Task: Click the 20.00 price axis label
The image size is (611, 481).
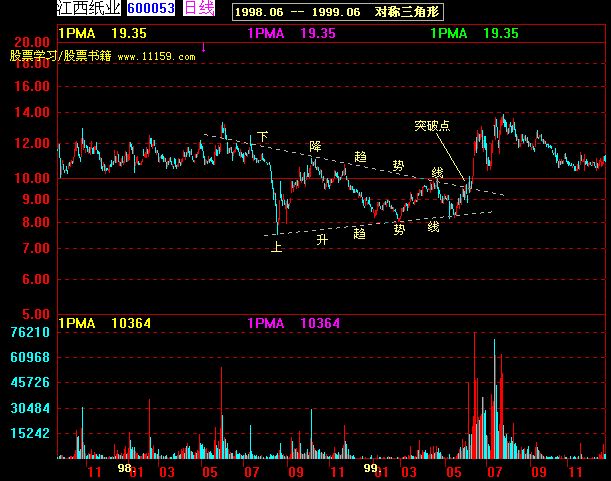Action: tap(32, 42)
